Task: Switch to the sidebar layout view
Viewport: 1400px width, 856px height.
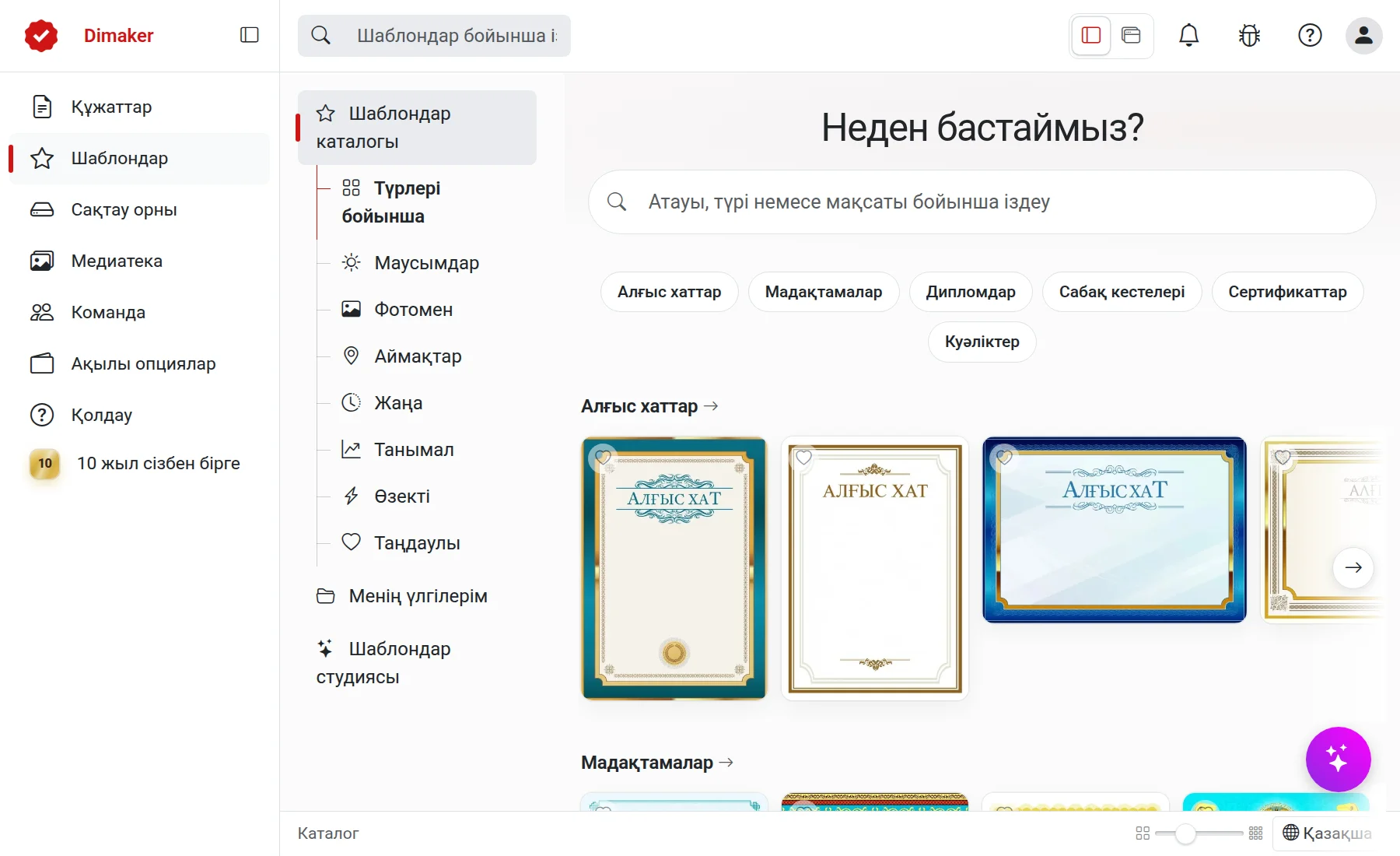Action: tap(1091, 35)
